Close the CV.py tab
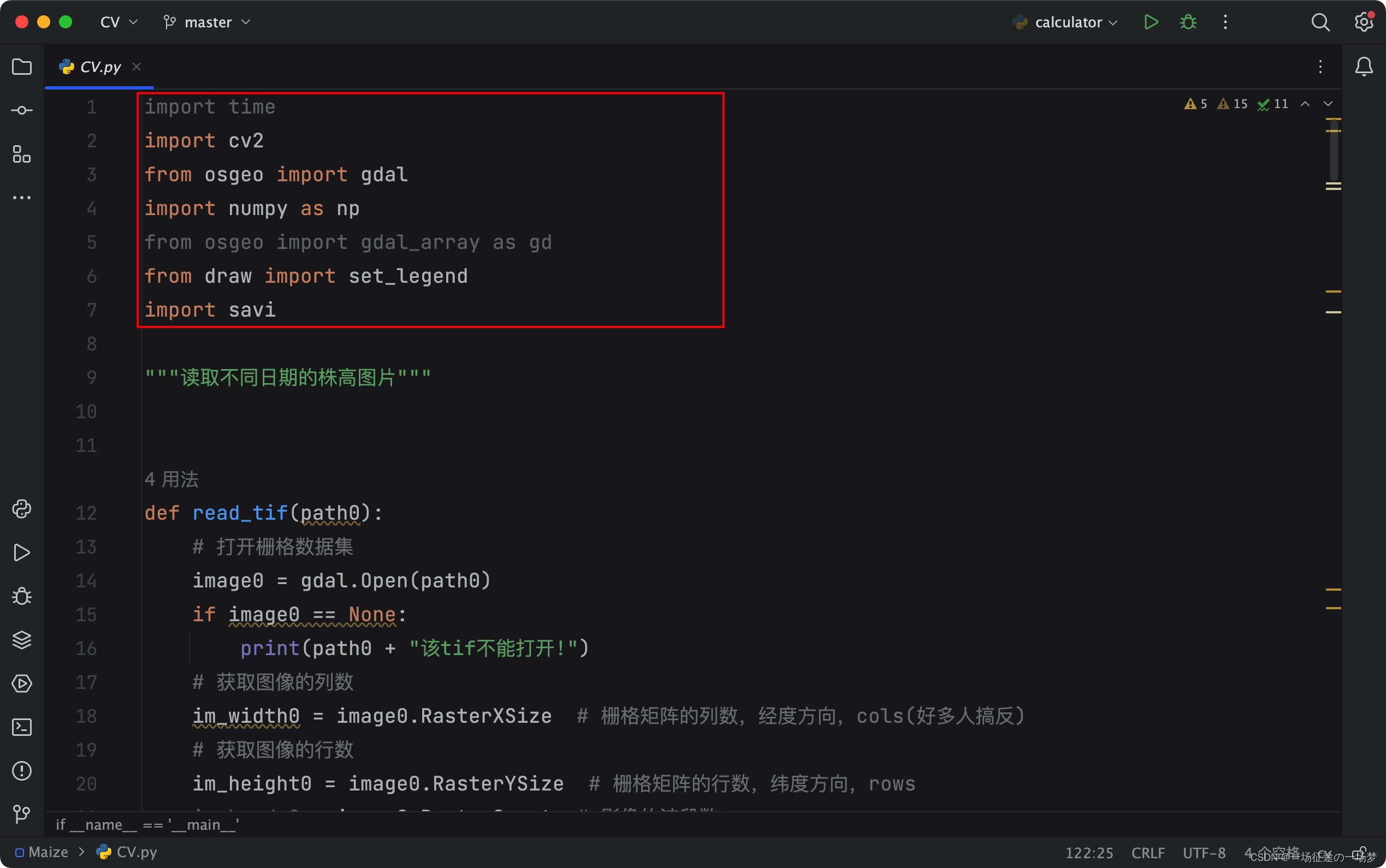Image resolution: width=1386 pixels, height=868 pixels. pos(137,67)
